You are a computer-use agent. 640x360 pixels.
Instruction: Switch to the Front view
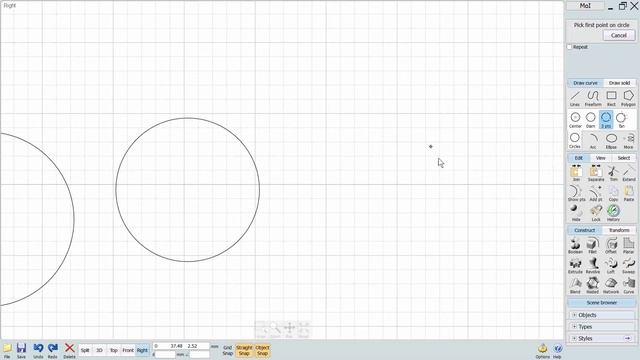pyautogui.click(x=128, y=350)
